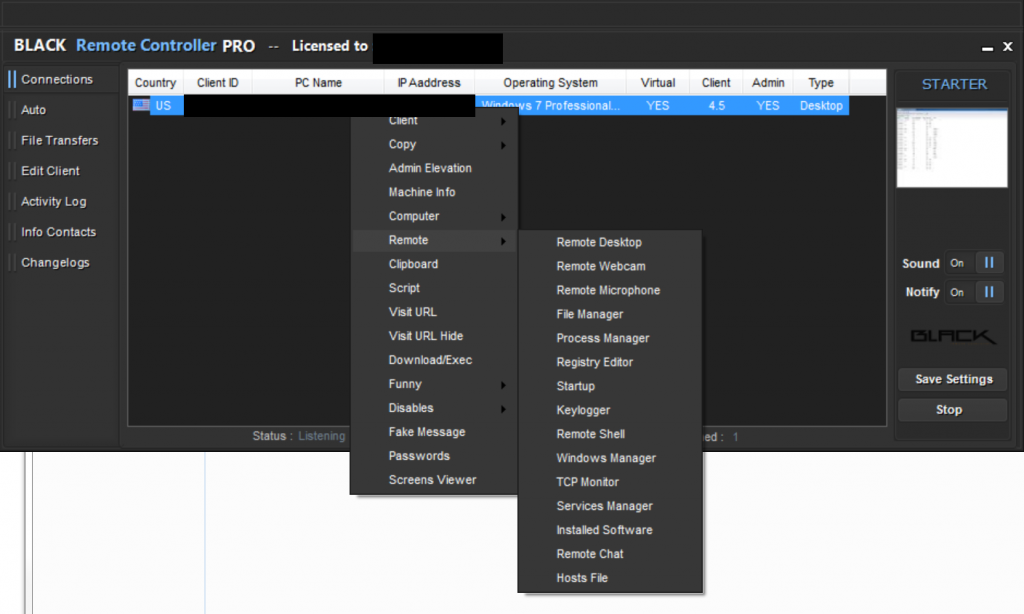Open Process Manager from the submenu

click(610, 338)
